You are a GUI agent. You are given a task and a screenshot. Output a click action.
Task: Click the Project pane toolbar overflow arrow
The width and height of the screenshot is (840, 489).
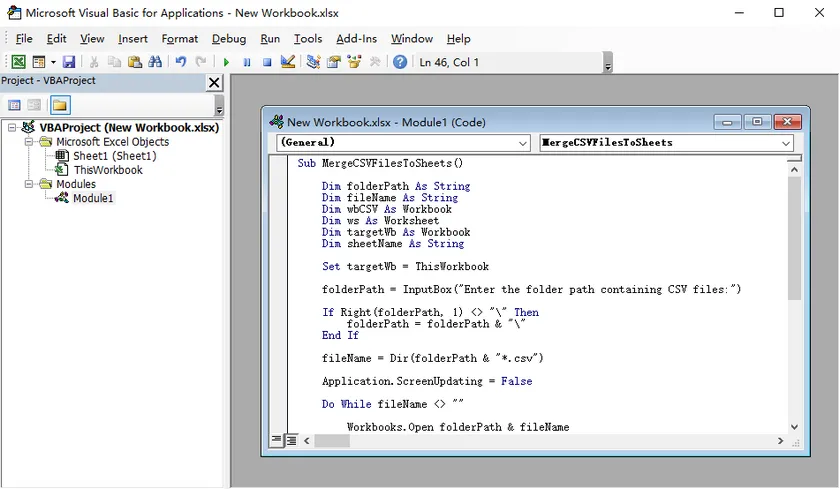(219, 106)
